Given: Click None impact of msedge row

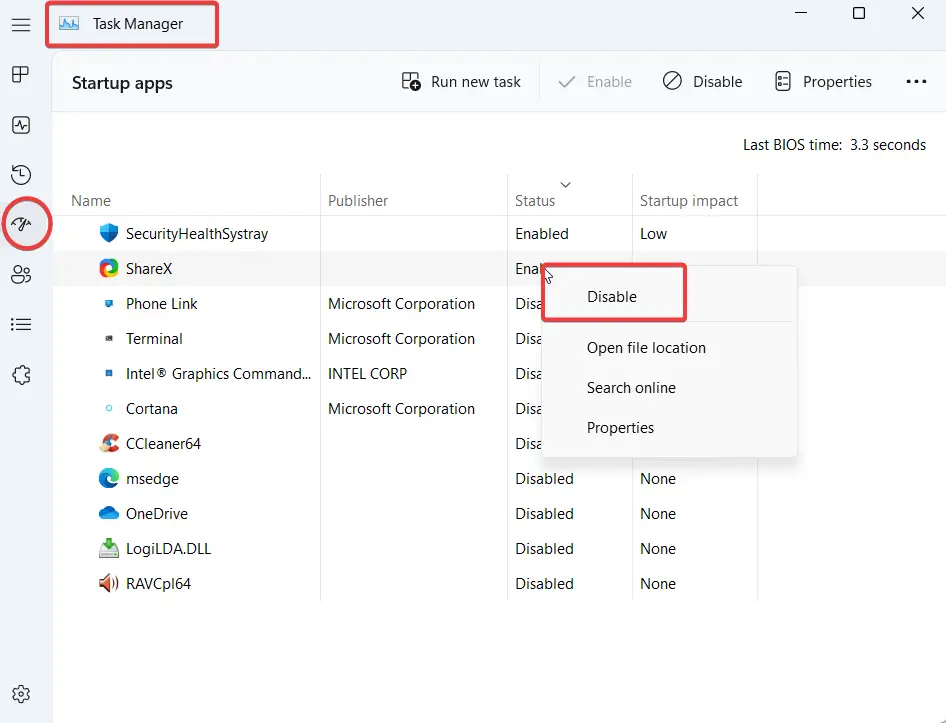Looking at the screenshot, I should pyautogui.click(x=658, y=479).
